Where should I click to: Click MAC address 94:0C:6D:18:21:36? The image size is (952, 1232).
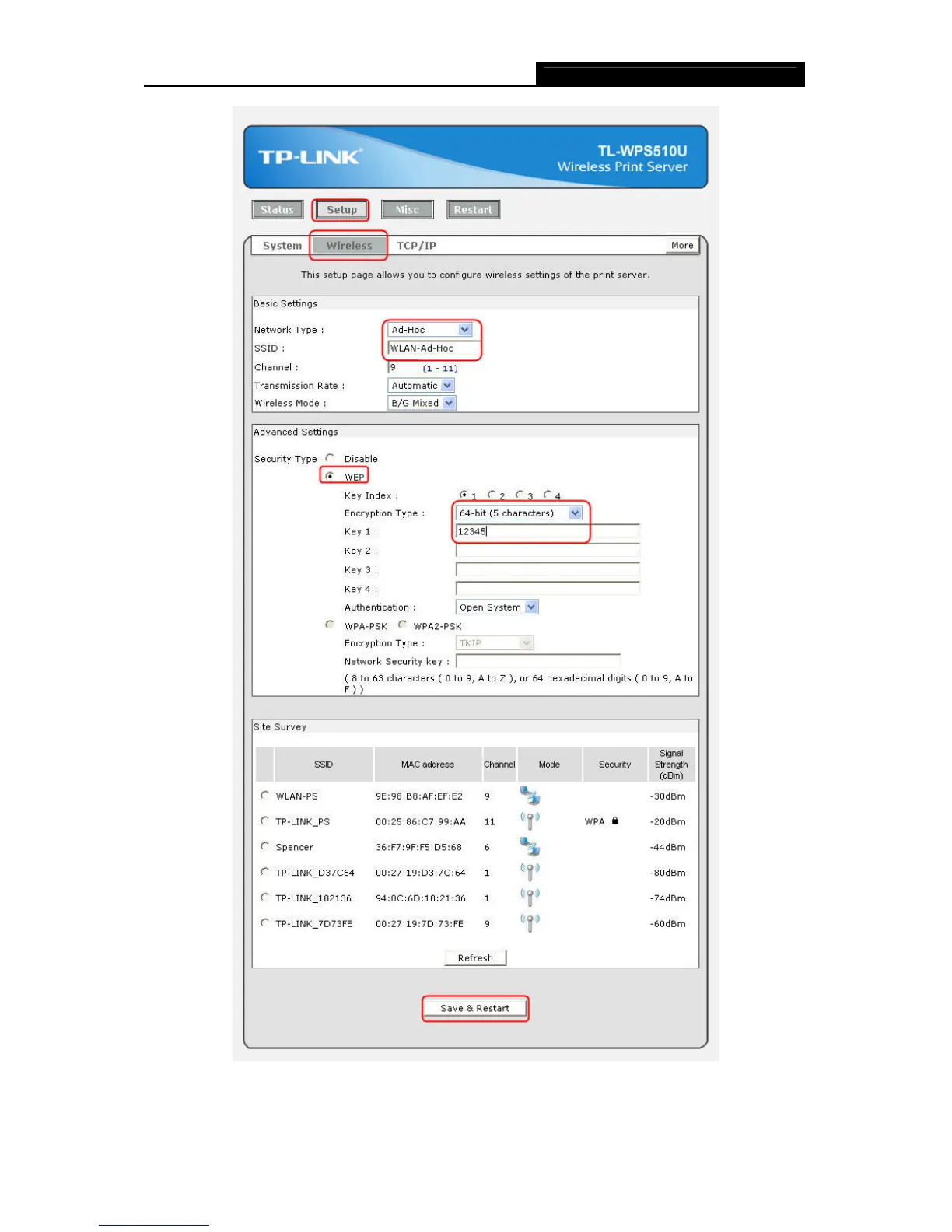421,898
